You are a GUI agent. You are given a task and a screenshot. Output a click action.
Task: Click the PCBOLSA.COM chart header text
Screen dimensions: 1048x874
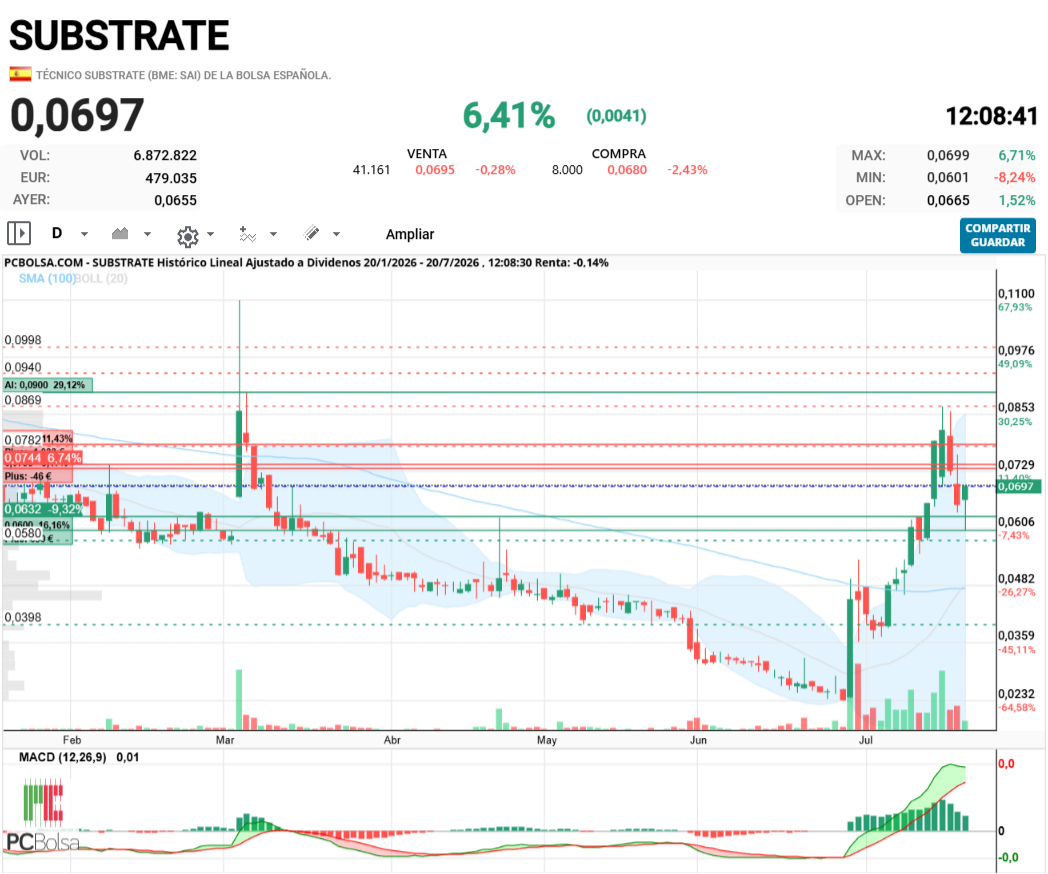pos(306,263)
